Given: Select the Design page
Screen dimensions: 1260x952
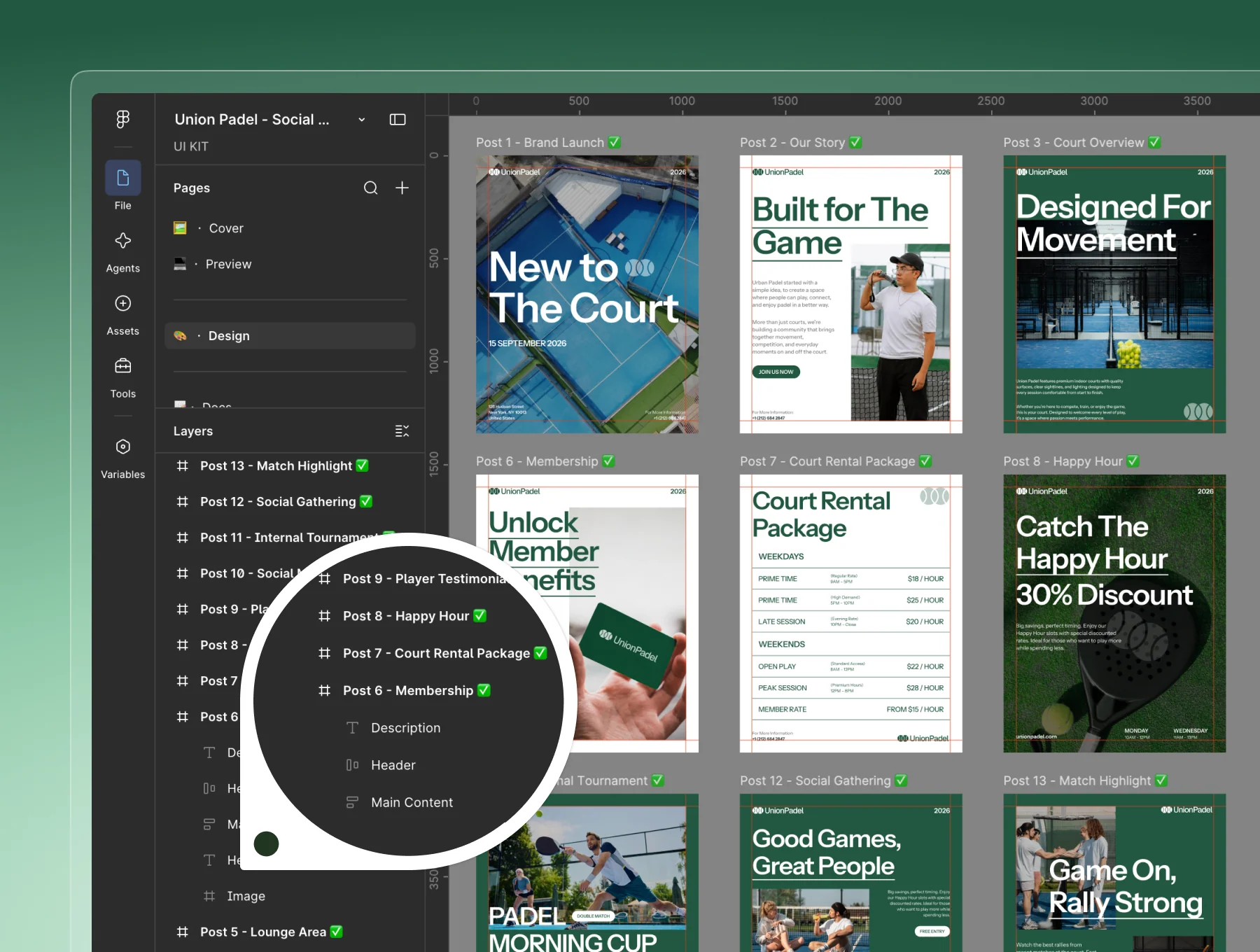Looking at the screenshot, I should coord(290,336).
